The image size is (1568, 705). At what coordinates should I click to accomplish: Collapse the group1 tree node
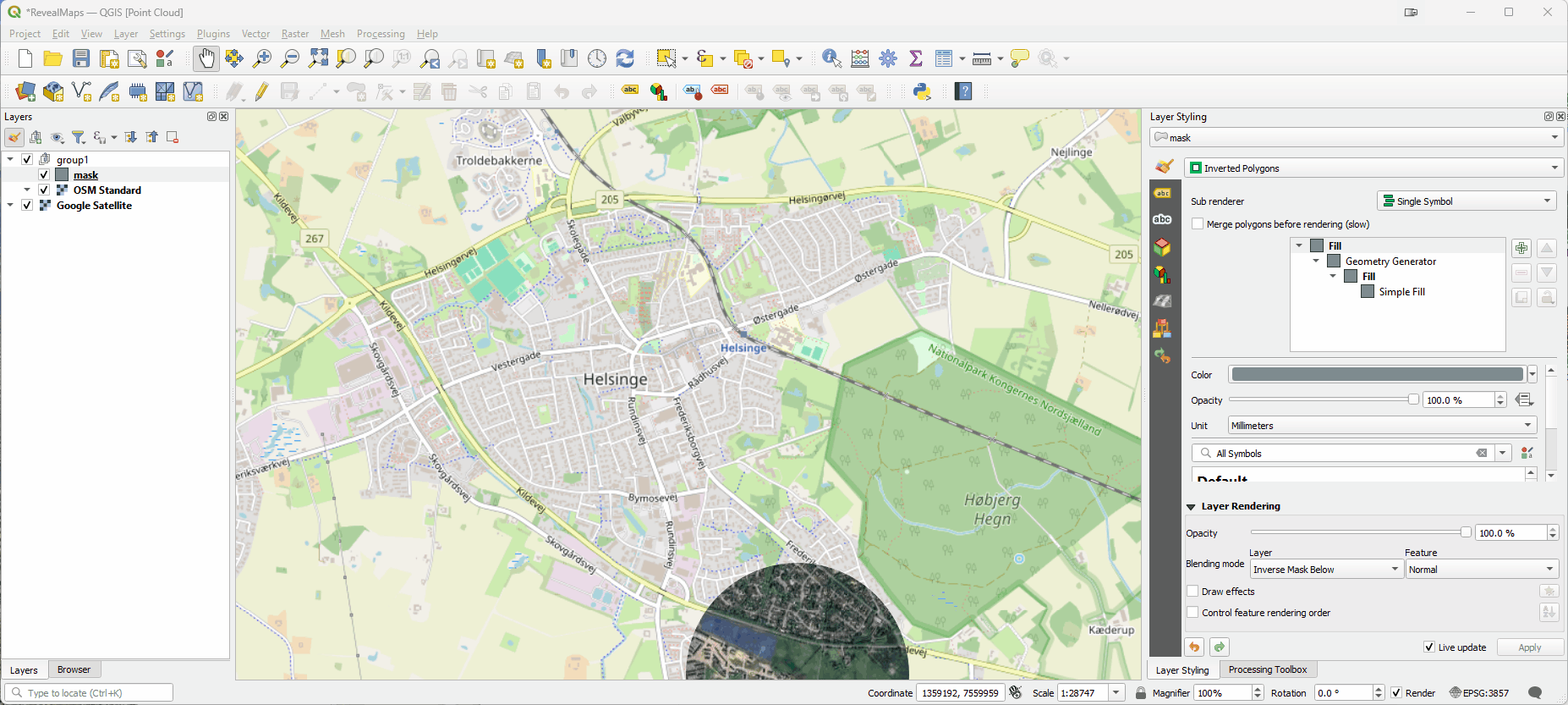(10, 159)
